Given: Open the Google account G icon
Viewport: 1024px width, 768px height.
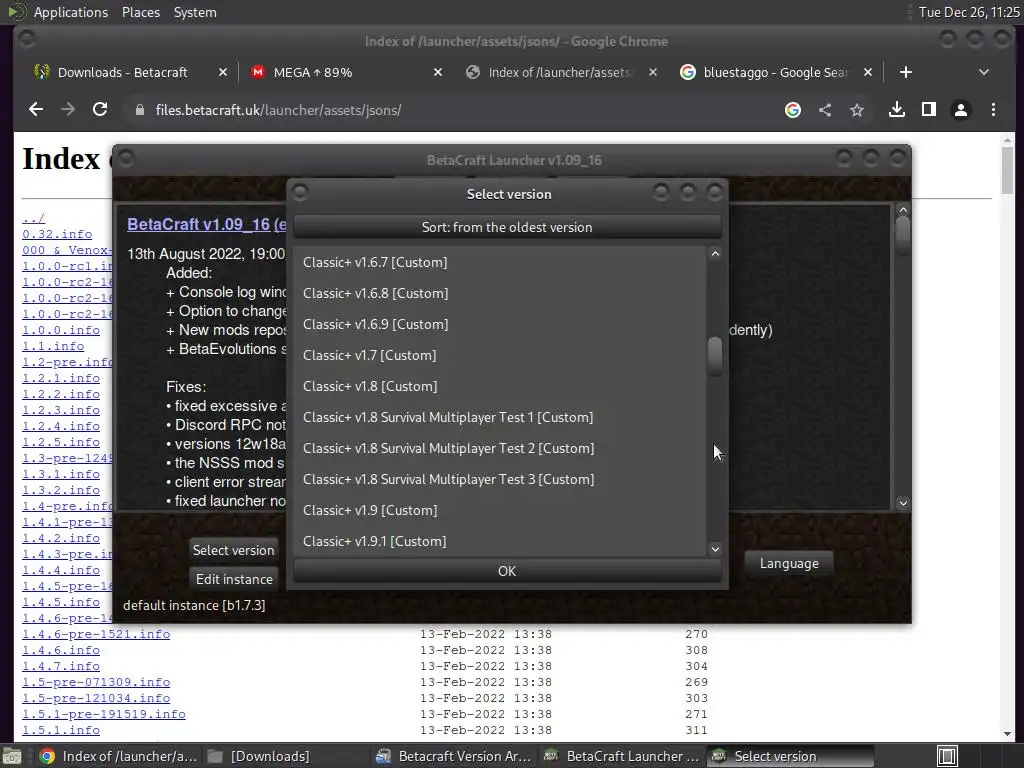Looking at the screenshot, I should [x=793, y=110].
